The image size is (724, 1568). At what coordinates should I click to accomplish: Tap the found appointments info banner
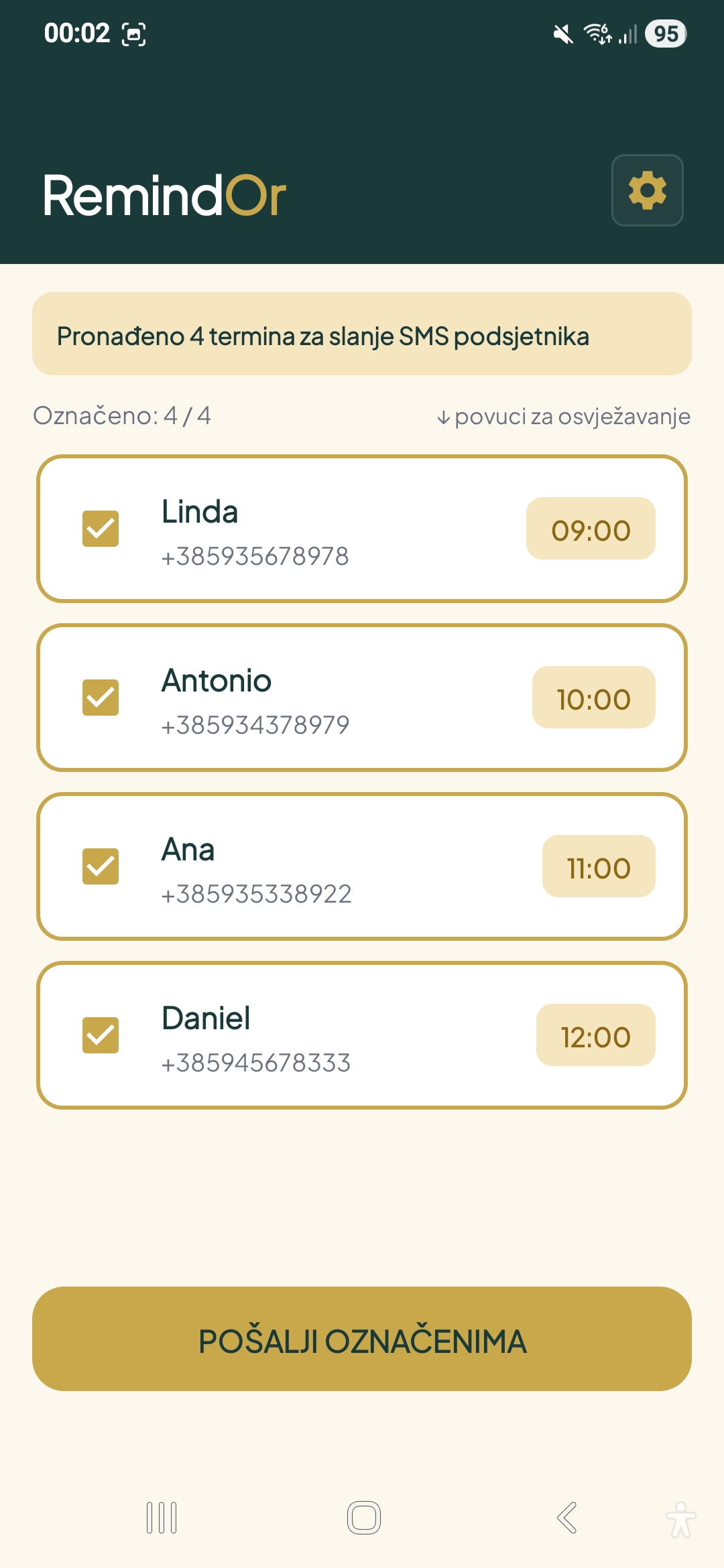tap(362, 334)
